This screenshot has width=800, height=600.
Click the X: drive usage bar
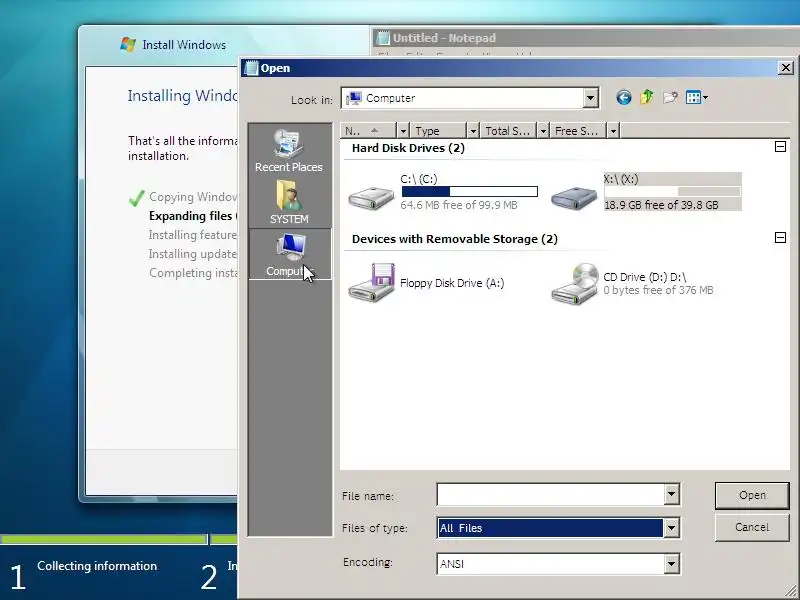click(x=672, y=191)
